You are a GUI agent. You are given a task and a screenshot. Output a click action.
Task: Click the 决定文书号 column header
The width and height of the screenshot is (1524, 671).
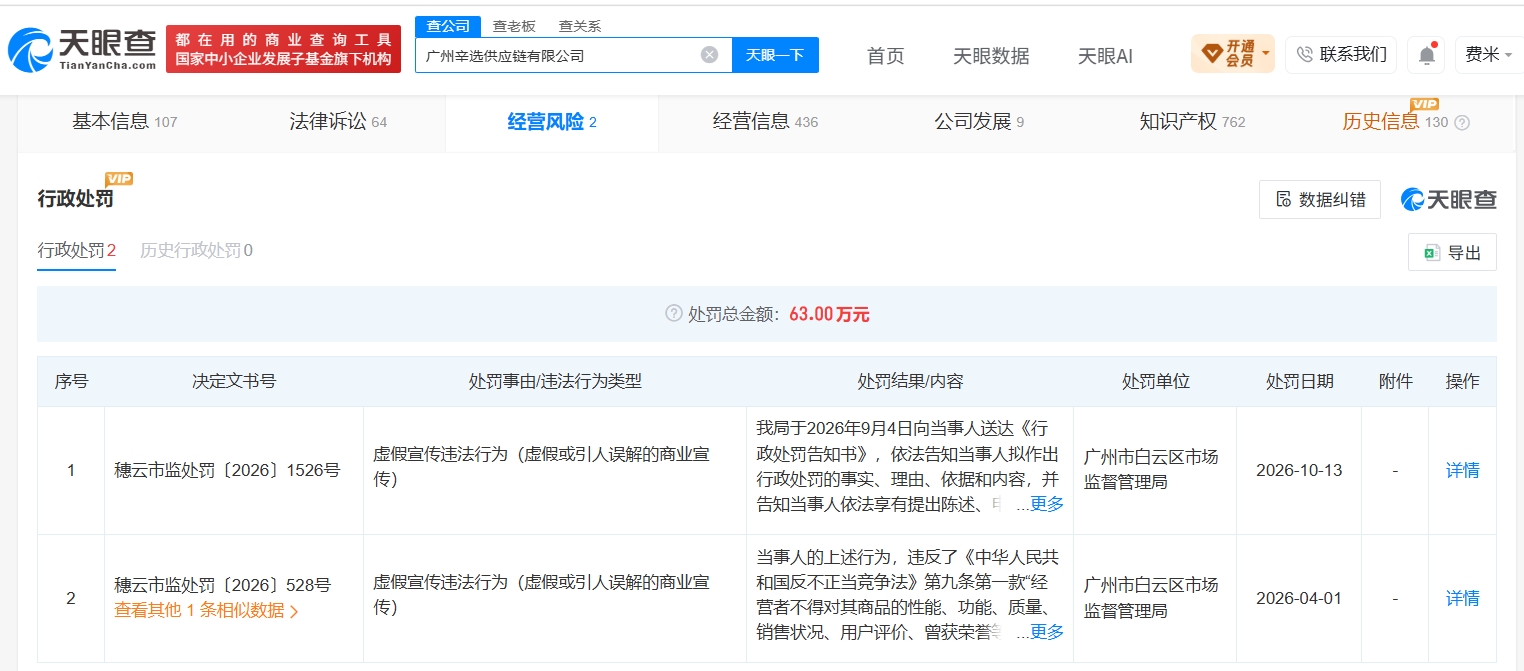click(234, 381)
